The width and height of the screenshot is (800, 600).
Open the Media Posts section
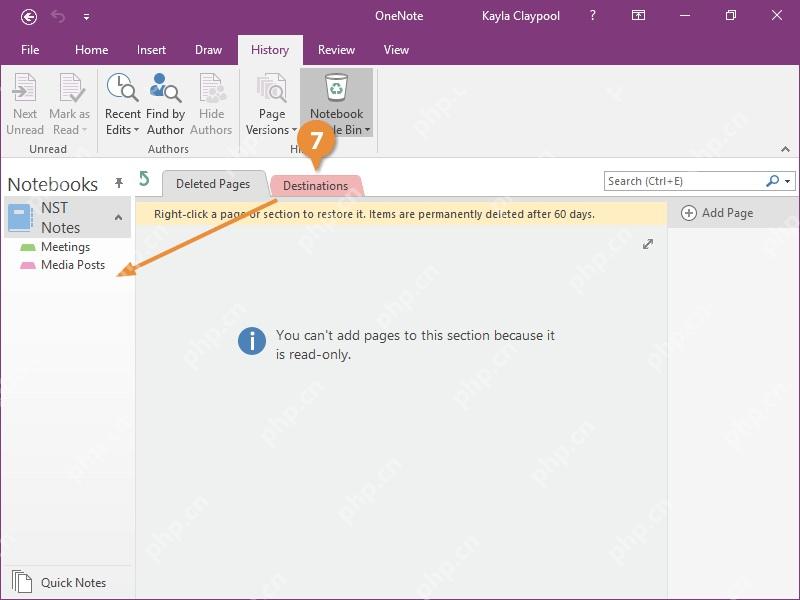tap(73, 265)
